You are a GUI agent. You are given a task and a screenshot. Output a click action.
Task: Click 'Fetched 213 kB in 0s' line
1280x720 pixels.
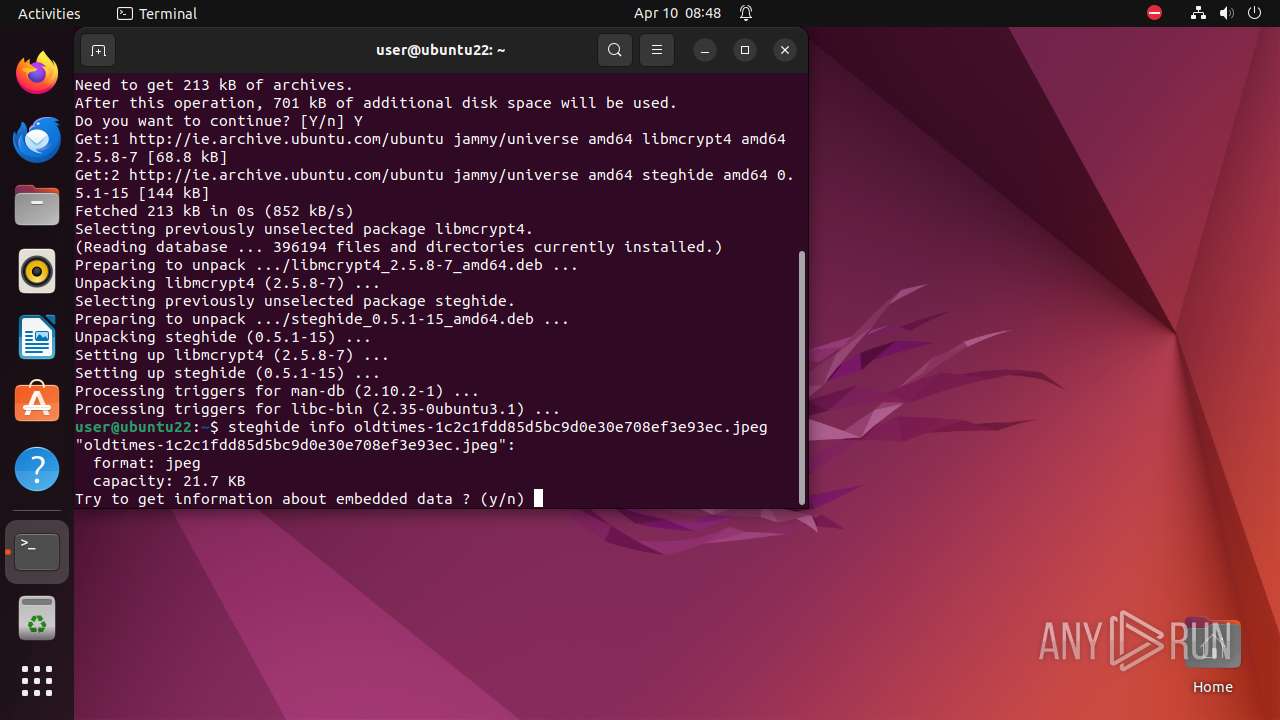214,211
